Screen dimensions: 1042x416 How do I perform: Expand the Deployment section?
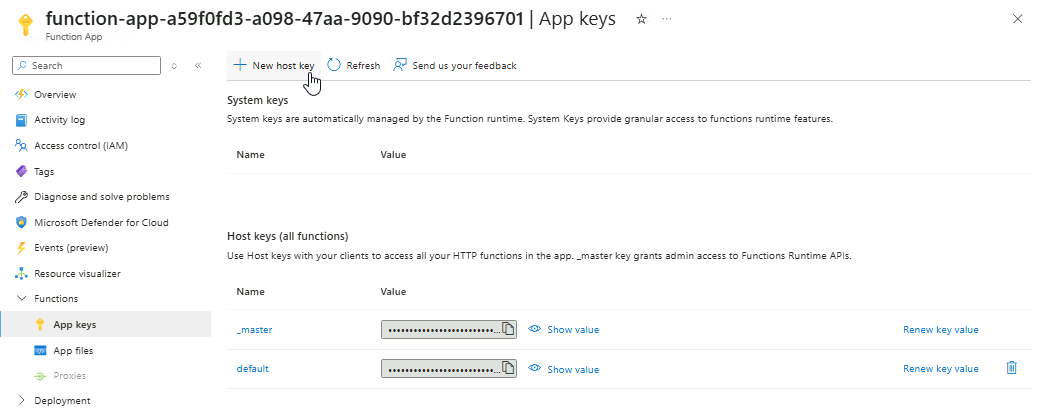(x=22, y=401)
